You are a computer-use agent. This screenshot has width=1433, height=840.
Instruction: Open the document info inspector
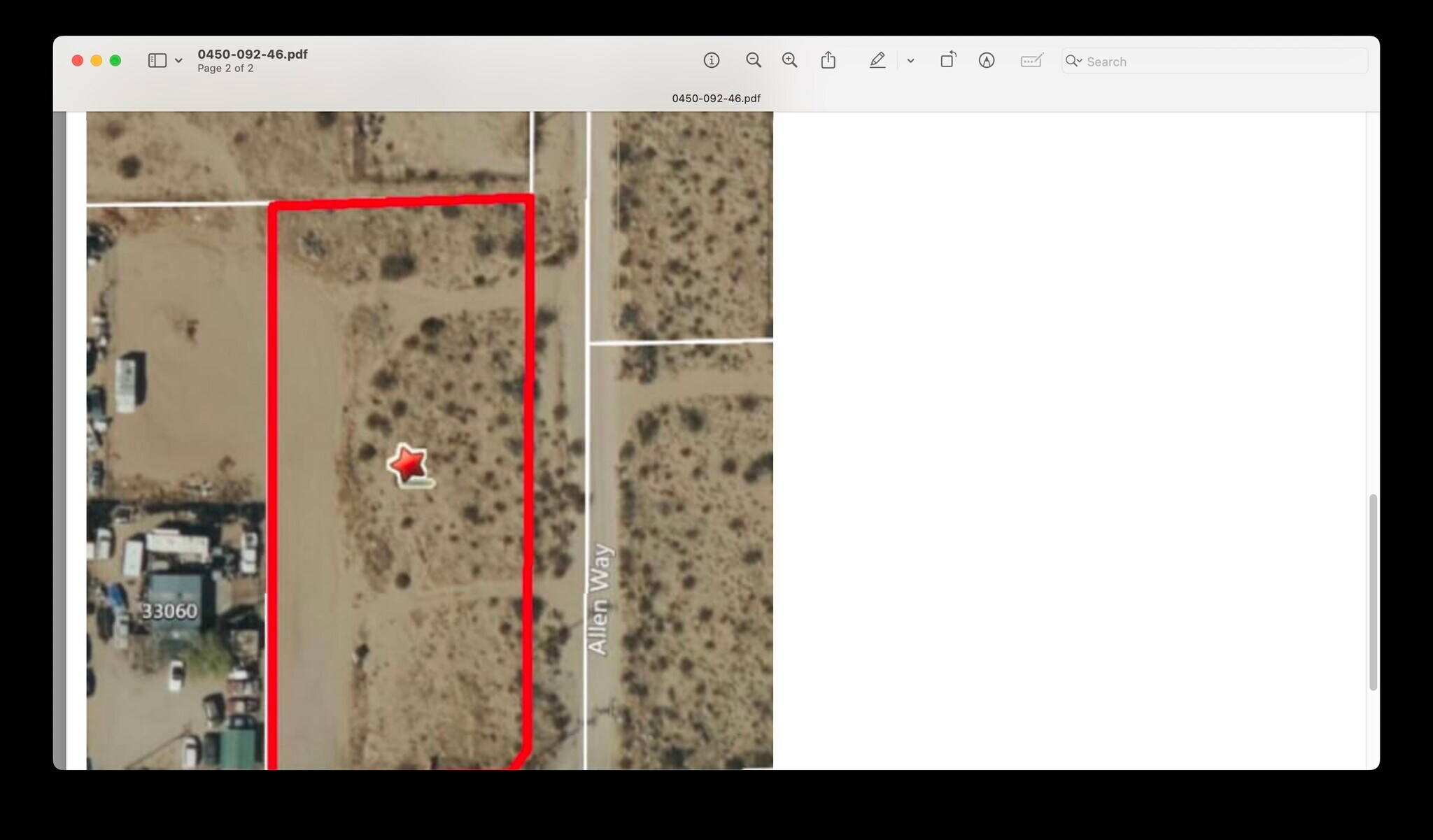tap(711, 60)
